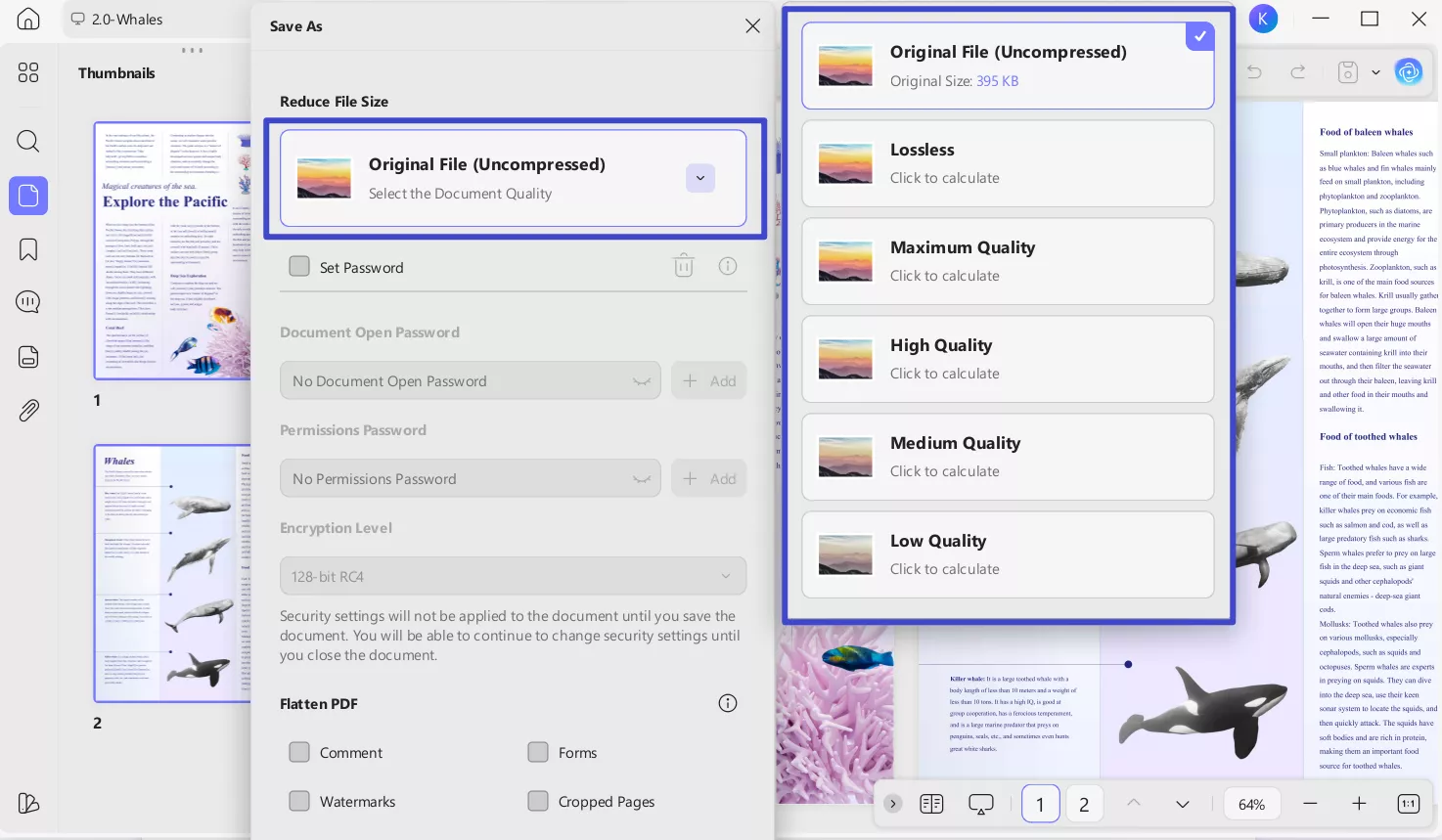Open the Permissions Password dropdown

(471, 478)
